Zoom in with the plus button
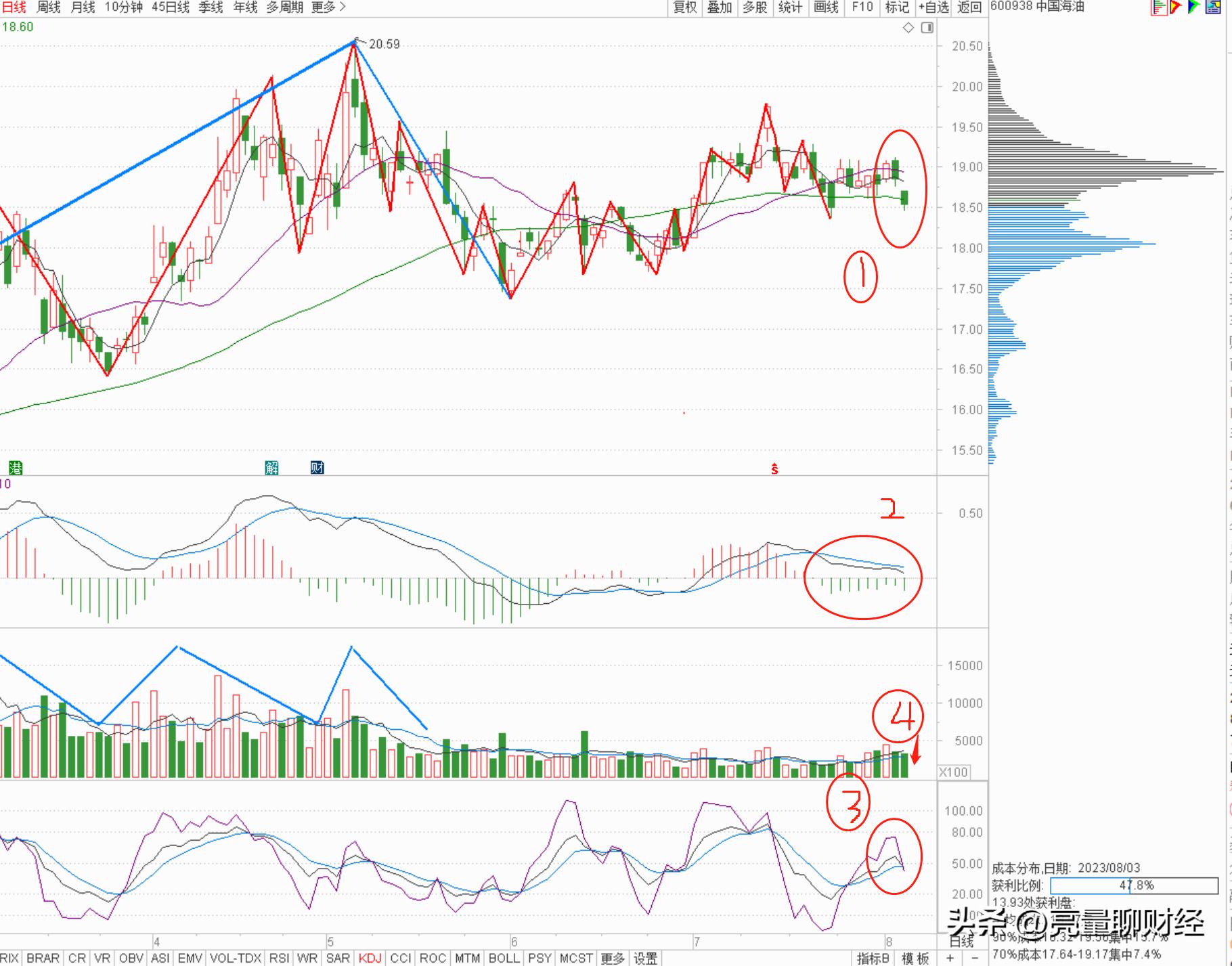1232x966 pixels. click(x=950, y=958)
